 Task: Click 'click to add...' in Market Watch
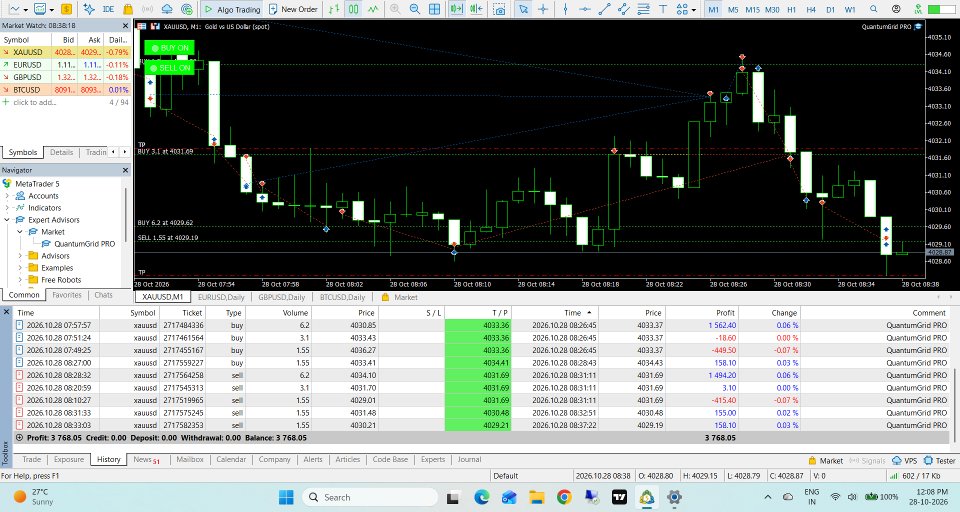(x=34, y=102)
